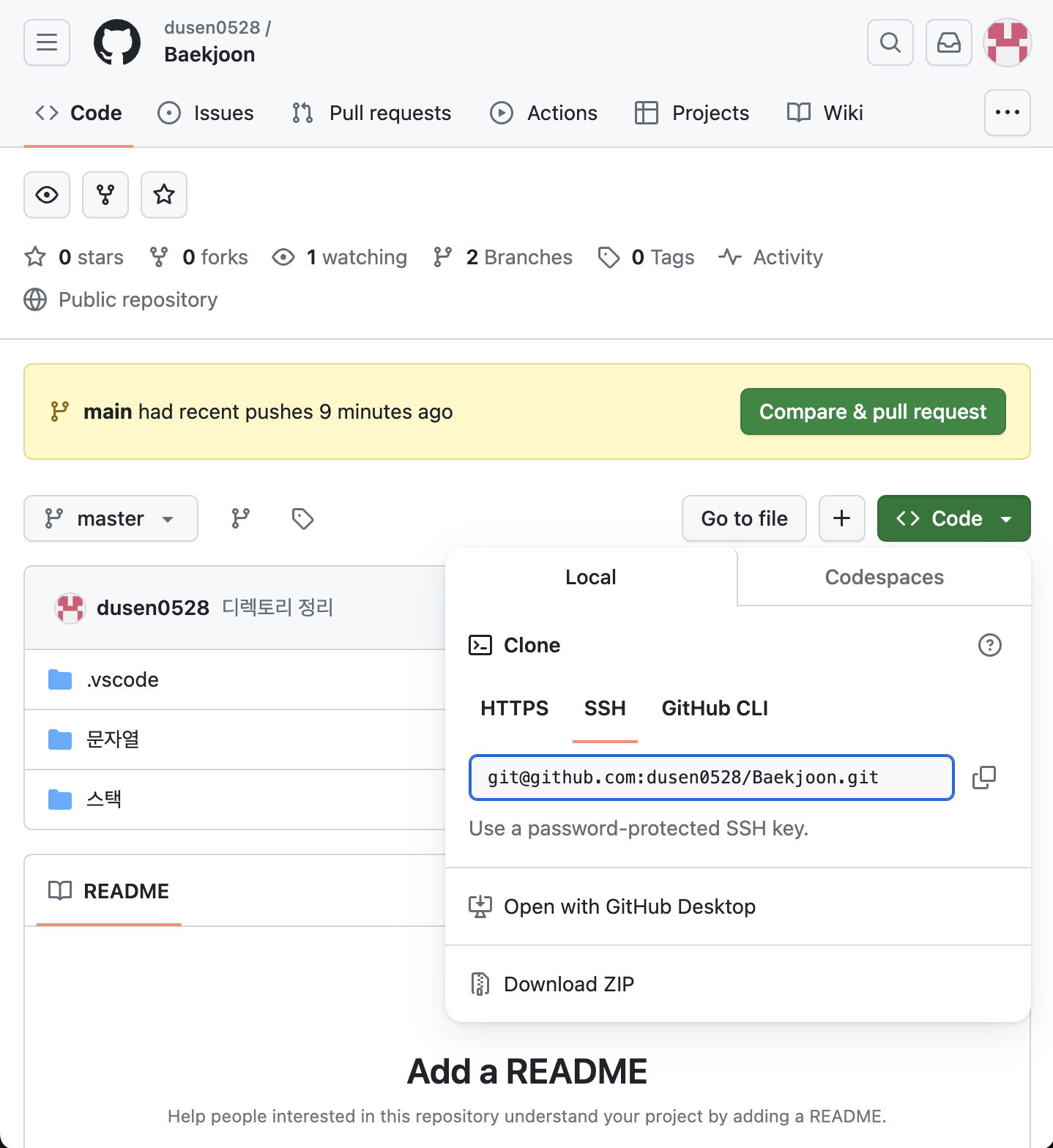View the 1 watching link
Viewport: 1053px width, 1148px height.
pyautogui.click(x=339, y=257)
